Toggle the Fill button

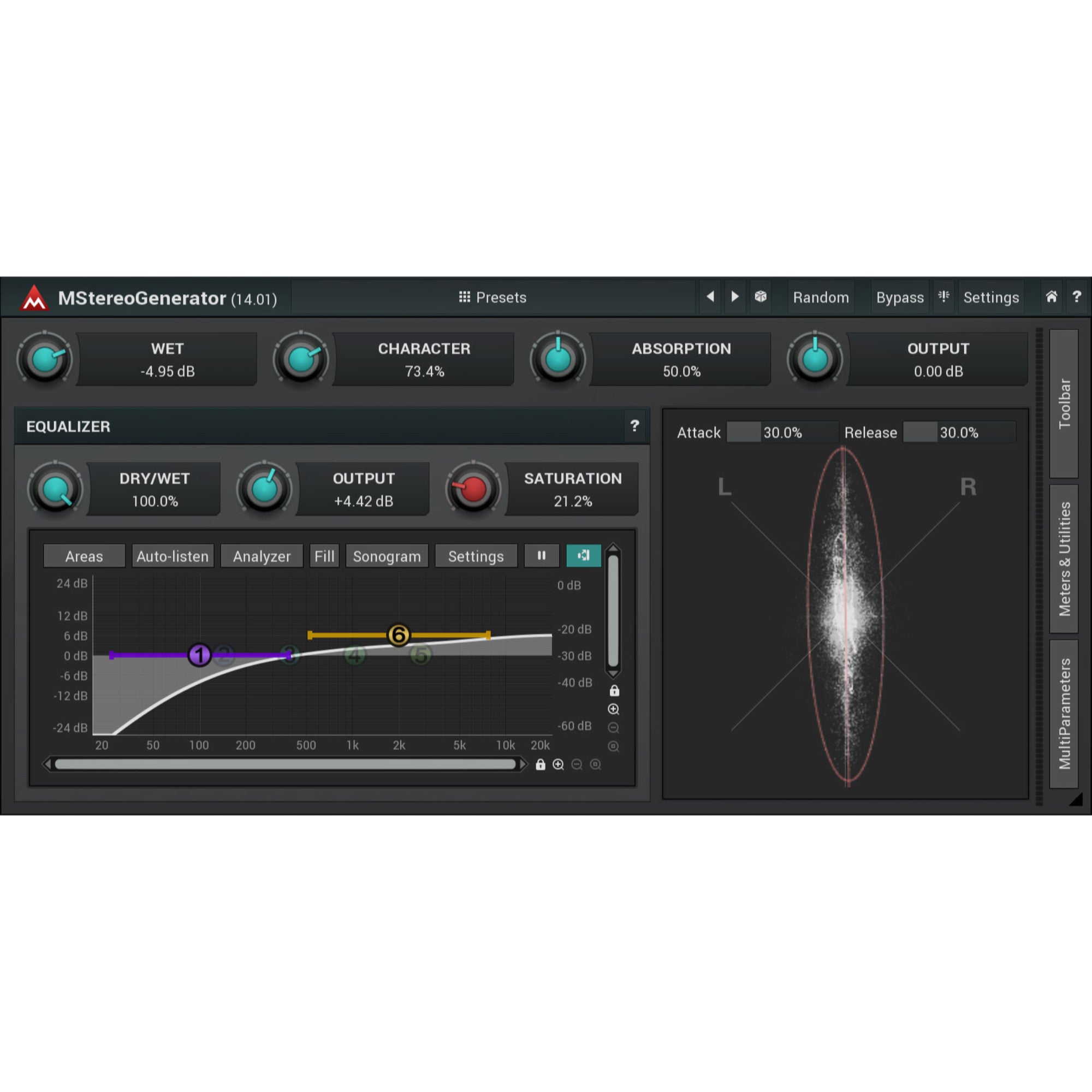pos(324,556)
